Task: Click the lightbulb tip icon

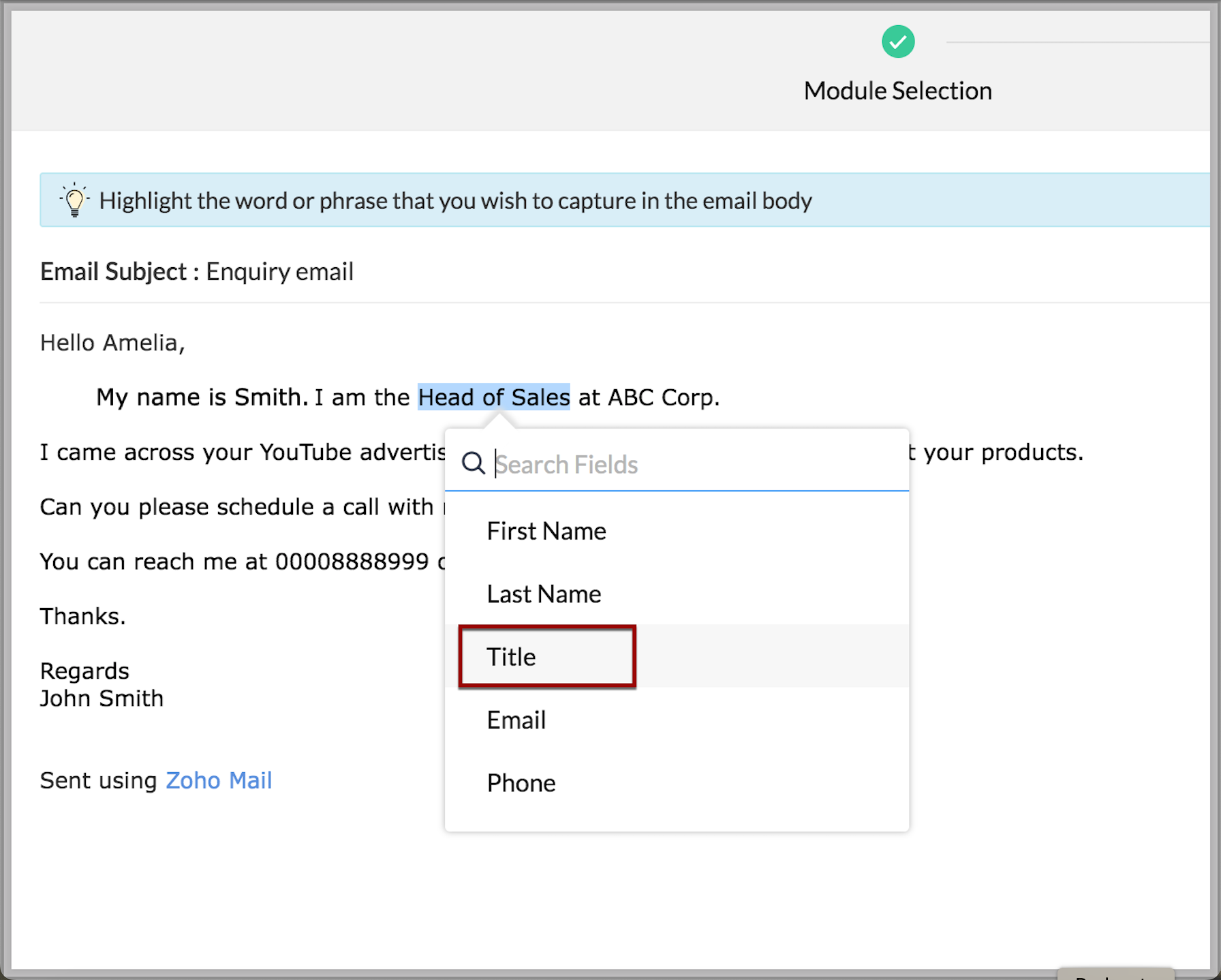Action: [74, 200]
